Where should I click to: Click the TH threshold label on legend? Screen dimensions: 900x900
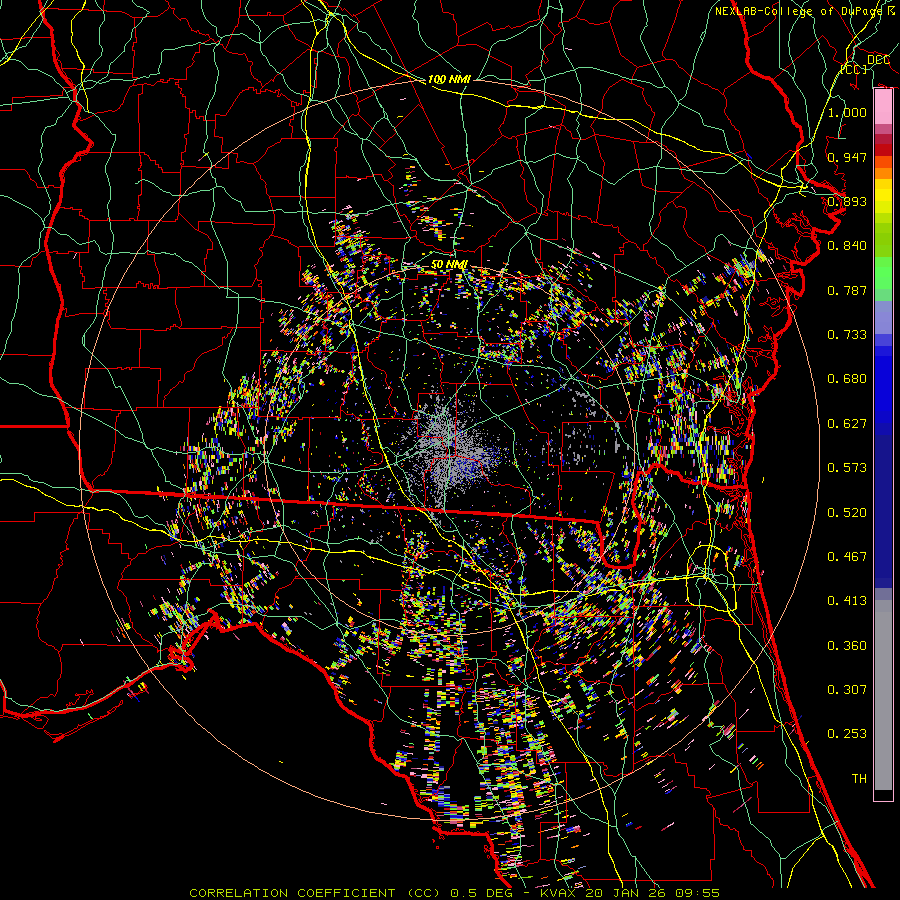click(858, 778)
